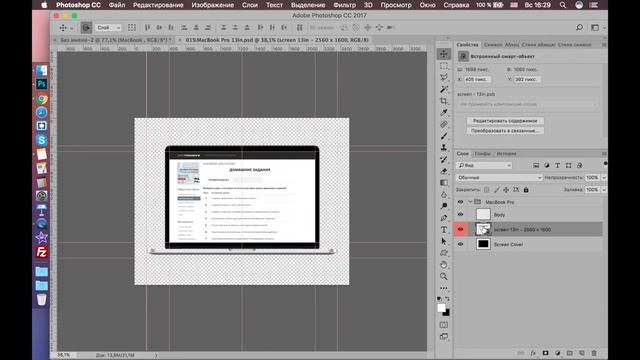Open the layer filter kind dropdown
Screen dimensions: 640x360
pyautogui.click(x=484, y=165)
